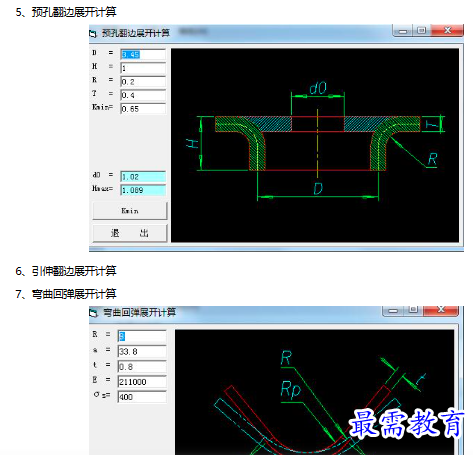Screen dimensions: 473x455
Task: Click the R field in springback window
Action: (x=142, y=336)
